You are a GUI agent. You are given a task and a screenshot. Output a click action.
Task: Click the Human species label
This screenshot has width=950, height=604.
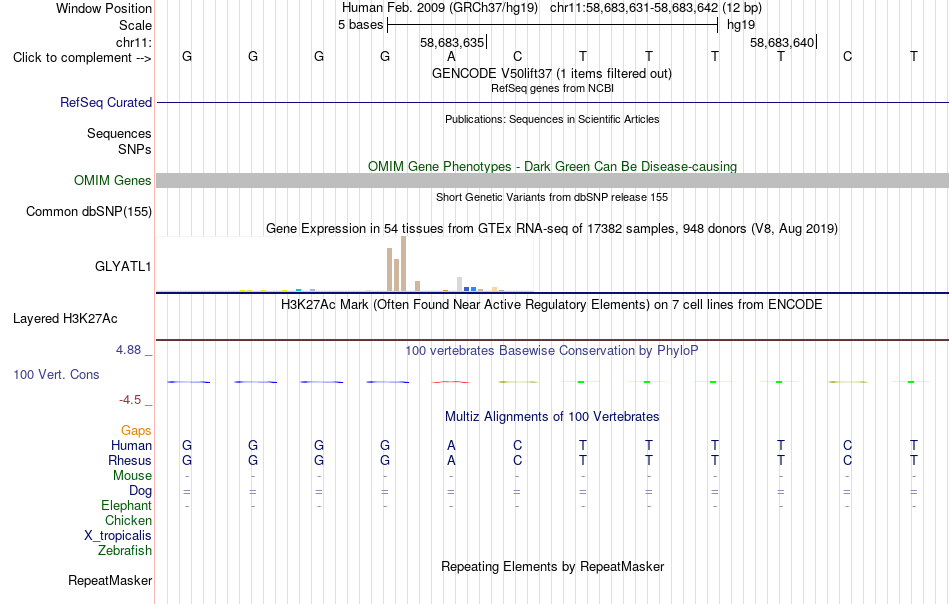pyautogui.click(x=131, y=445)
